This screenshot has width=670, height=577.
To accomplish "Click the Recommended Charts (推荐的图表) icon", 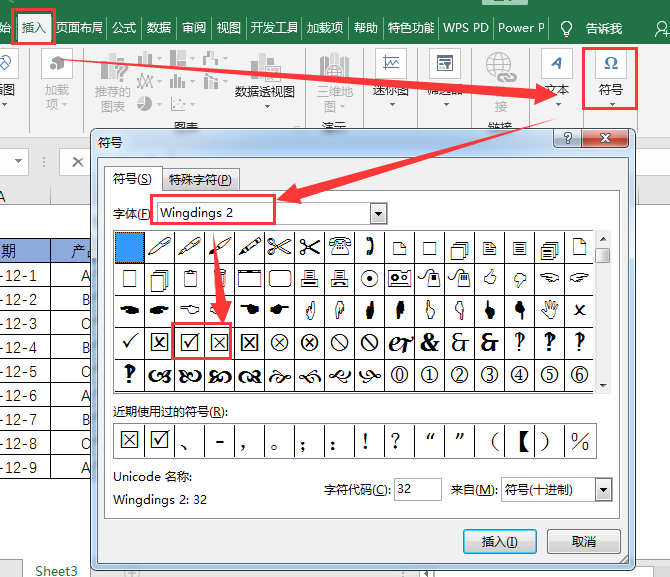I will 113,68.
